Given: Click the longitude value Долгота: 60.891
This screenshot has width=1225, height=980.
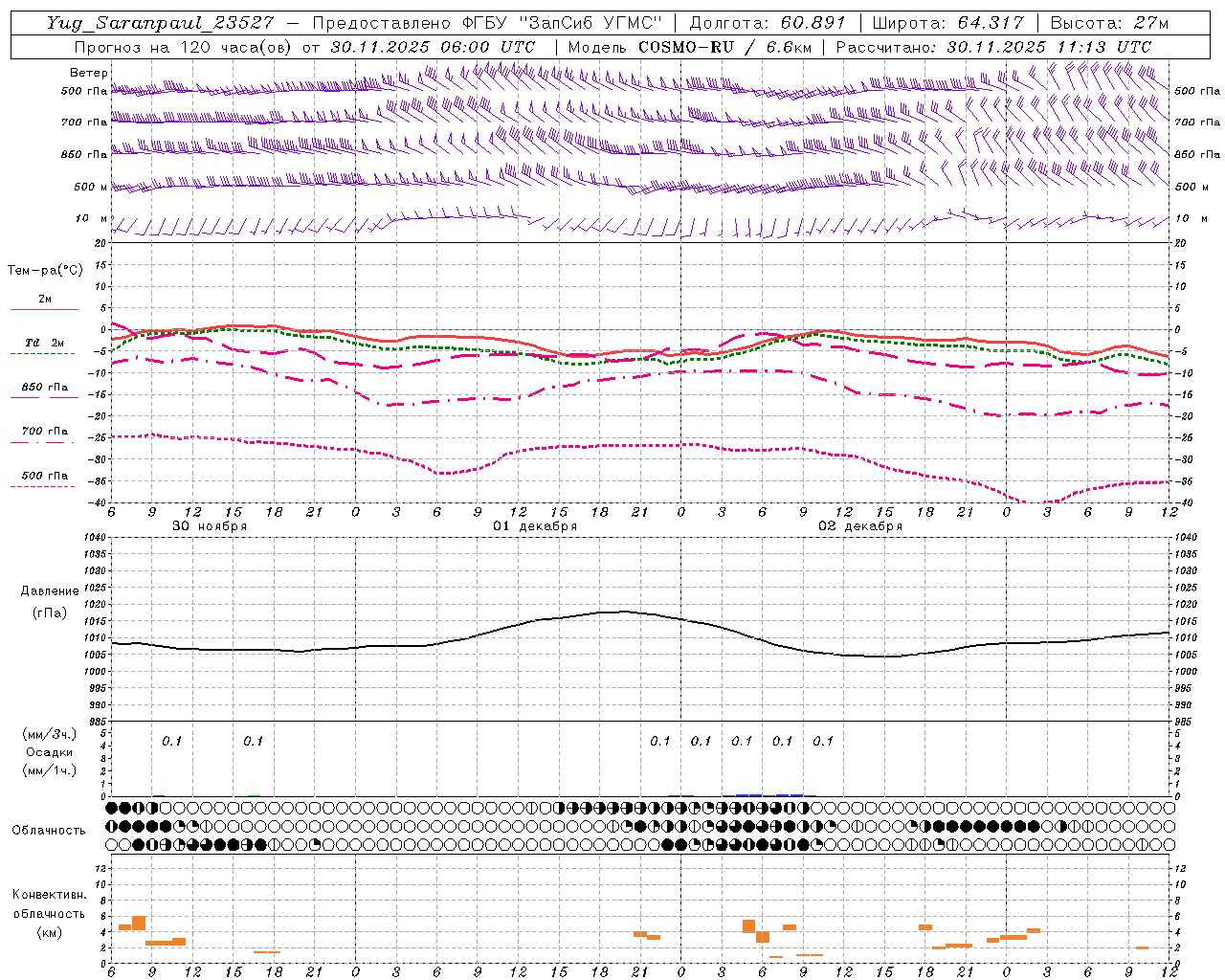Looking at the screenshot, I should pos(768,23).
